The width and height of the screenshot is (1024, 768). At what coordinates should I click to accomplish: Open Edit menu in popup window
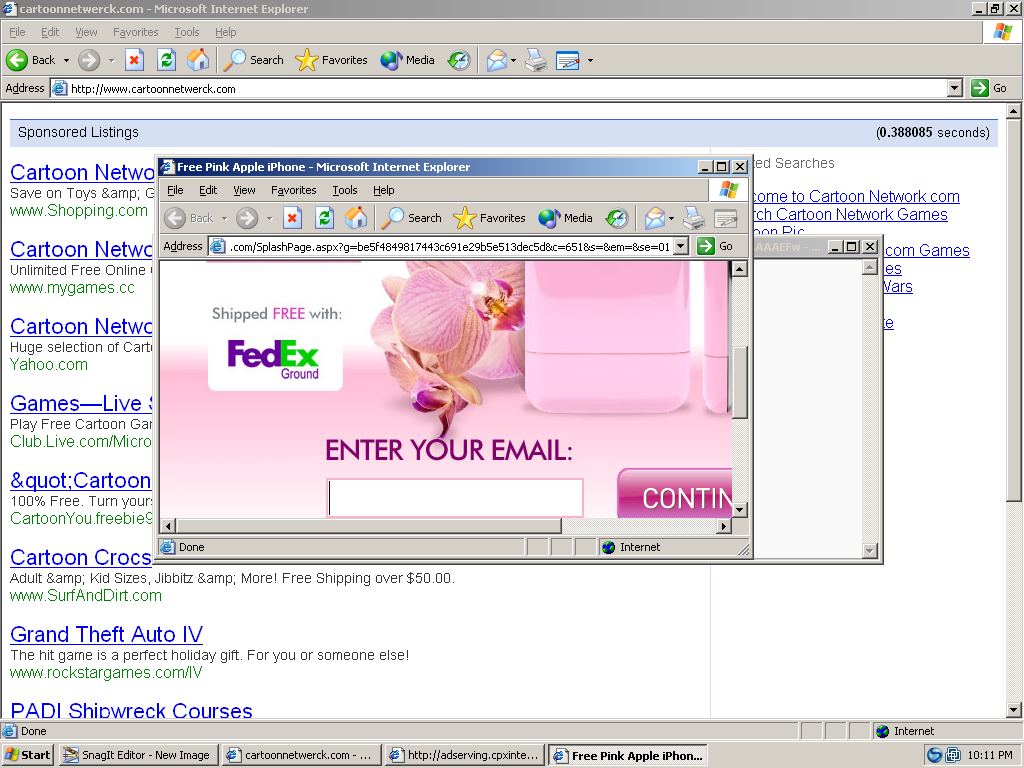point(208,190)
